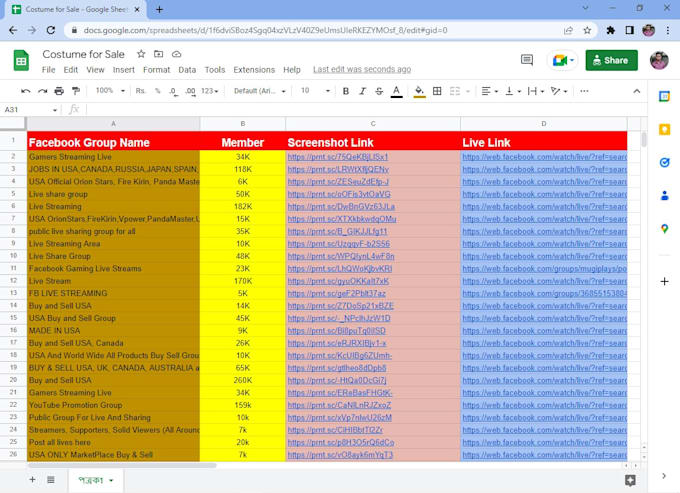Open more number formats 123 dropdown
The height and width of the screenshot is (493, 680).
click(x=209, y=91)
